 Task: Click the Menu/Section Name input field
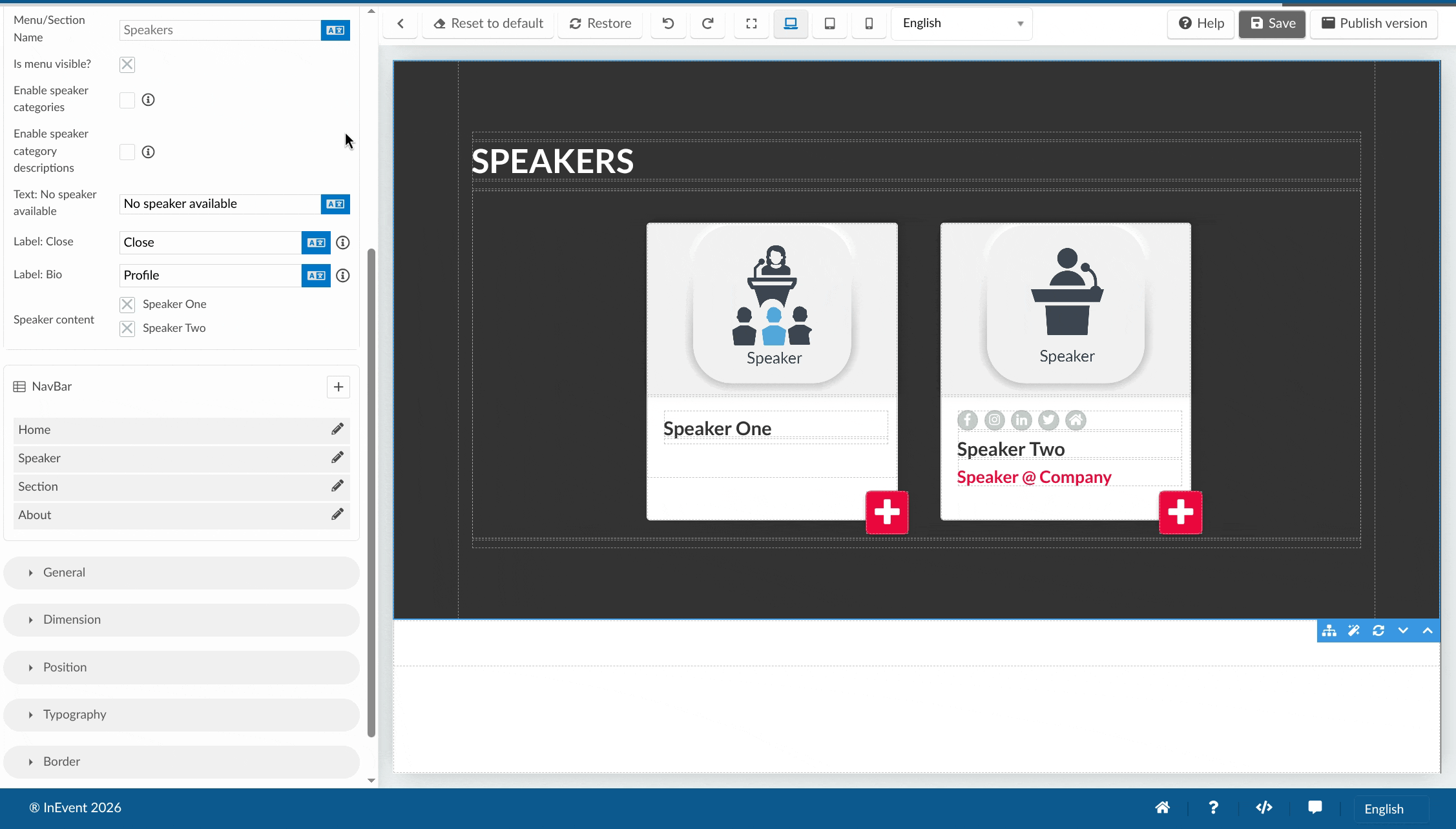(x=220, y=30)
